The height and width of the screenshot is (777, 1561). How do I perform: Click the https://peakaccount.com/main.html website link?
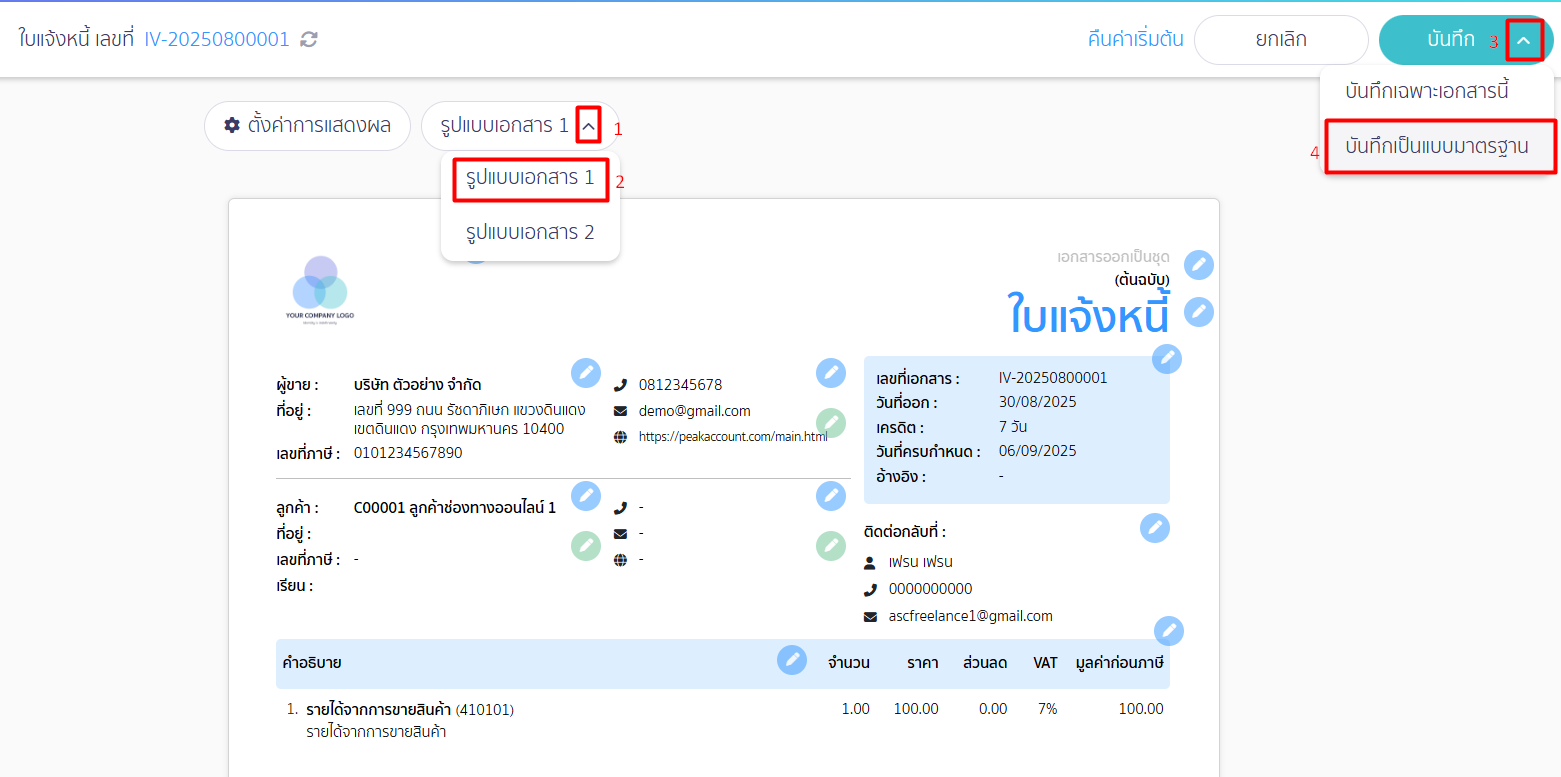[x=733, y=437]
